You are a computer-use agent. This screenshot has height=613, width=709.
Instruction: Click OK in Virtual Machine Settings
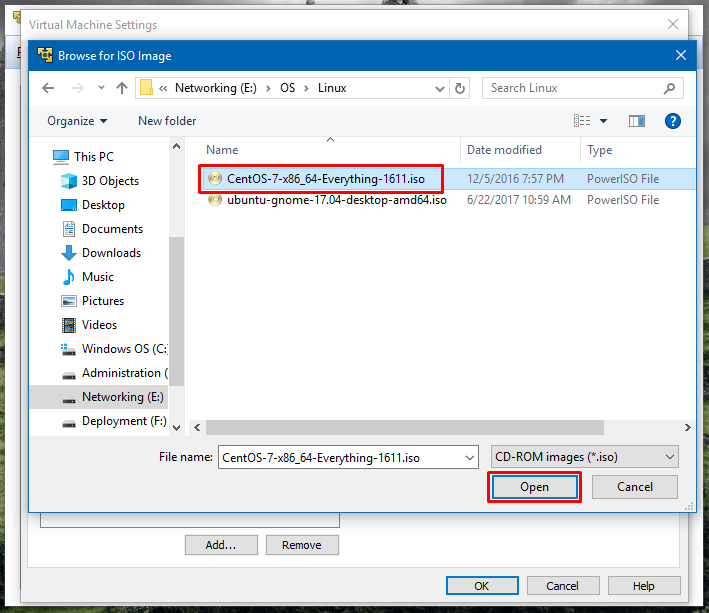[x=482, y=586]
